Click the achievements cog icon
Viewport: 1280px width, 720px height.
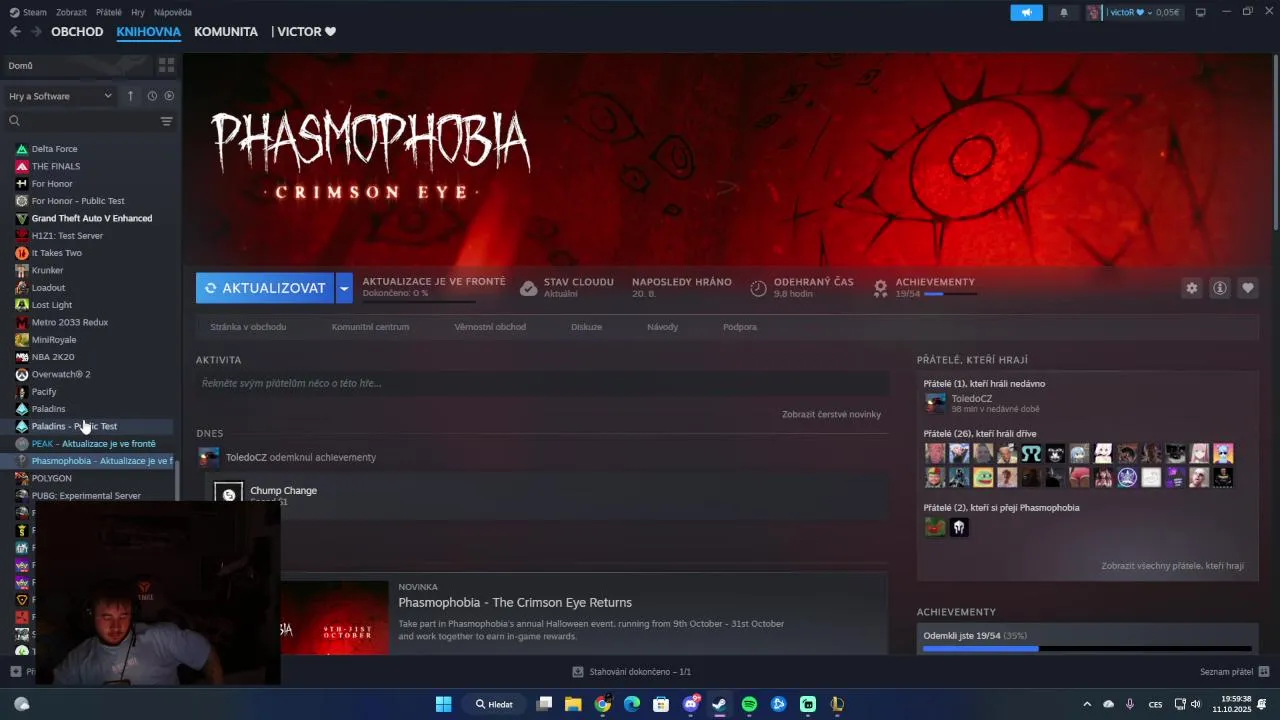point(880,288)
